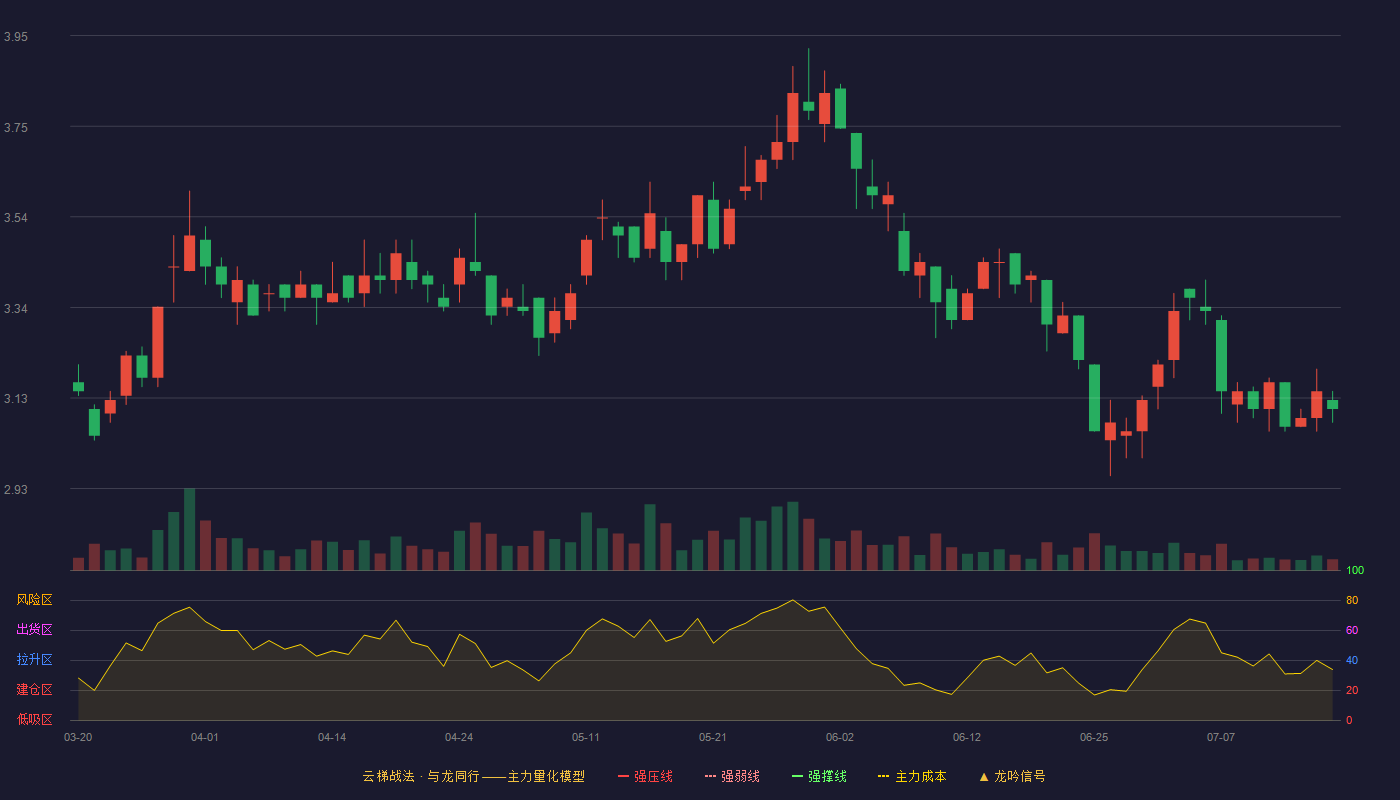Click the orange 80 indicator scale value
The image size is (1400, 800).
1352,600
